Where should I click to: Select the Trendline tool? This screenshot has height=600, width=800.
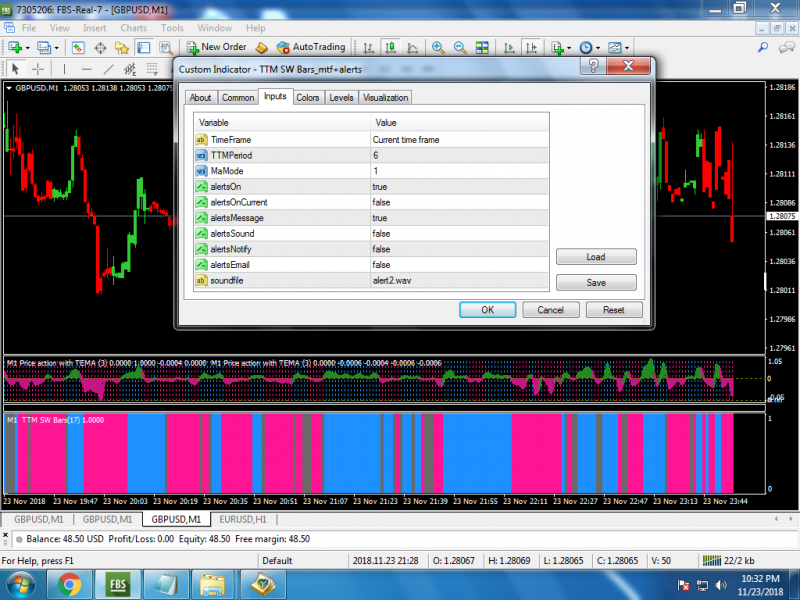[x=108, y=68]
